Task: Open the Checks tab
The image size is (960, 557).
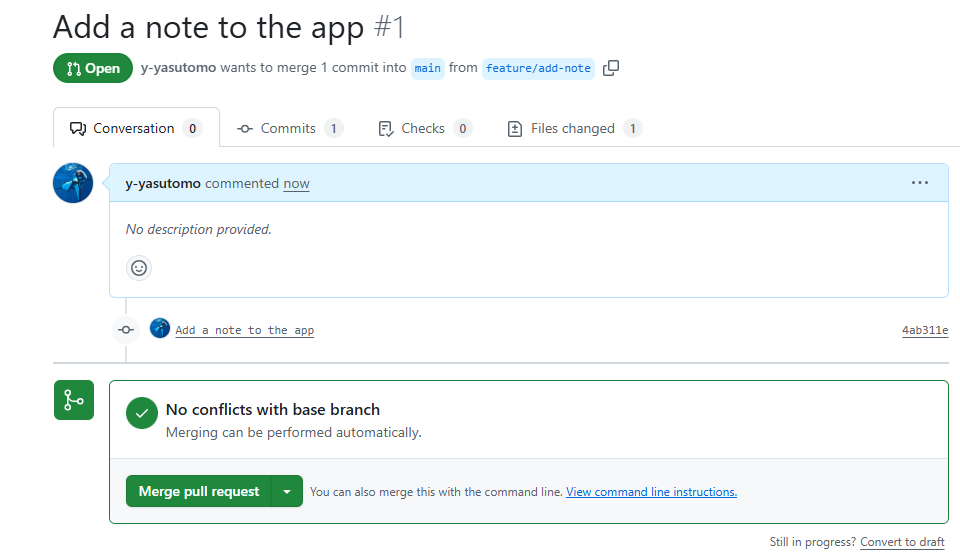Action: click(x=424, y=128)
